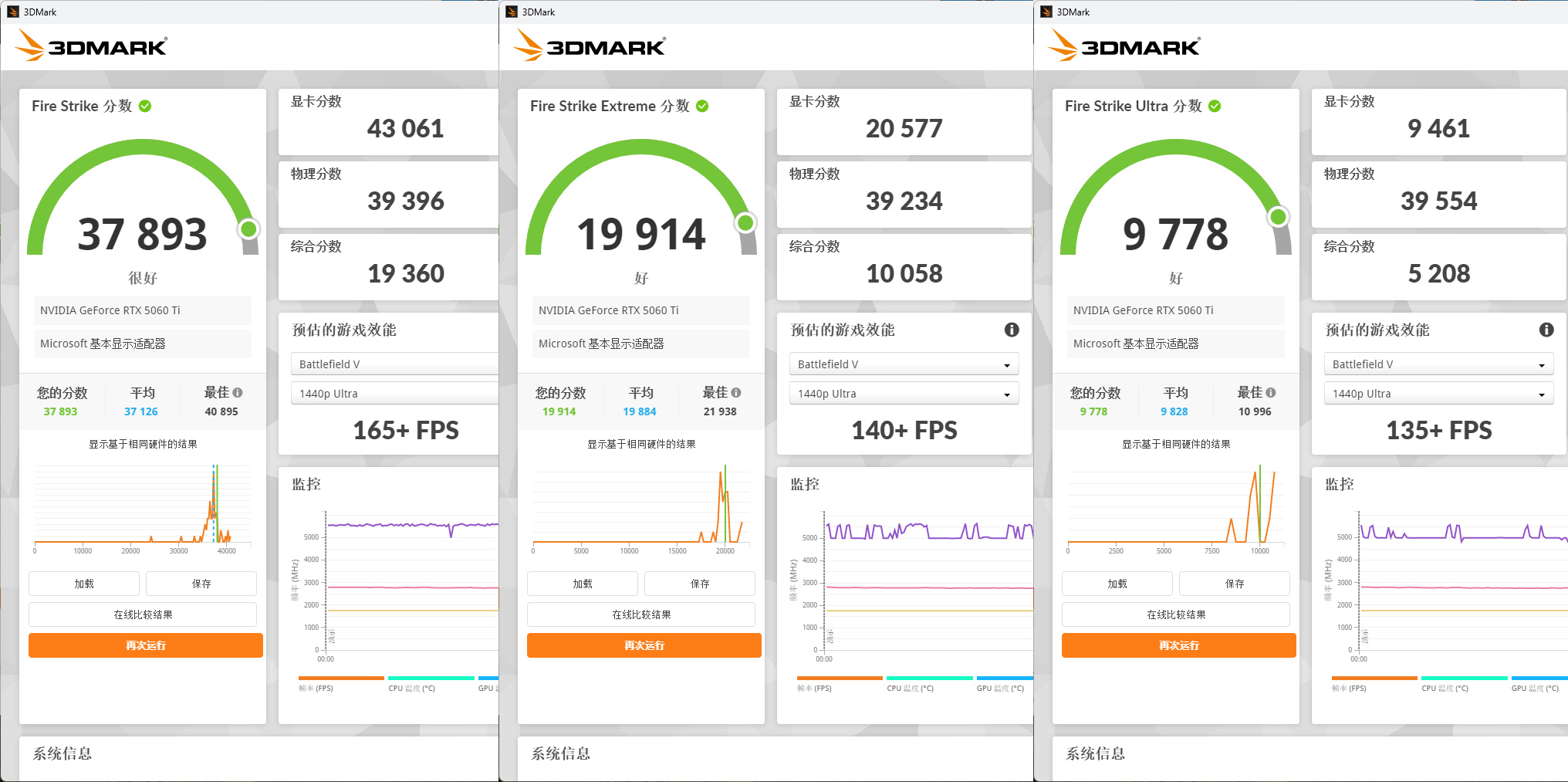Click the main score 19 914

coord(641,234)
